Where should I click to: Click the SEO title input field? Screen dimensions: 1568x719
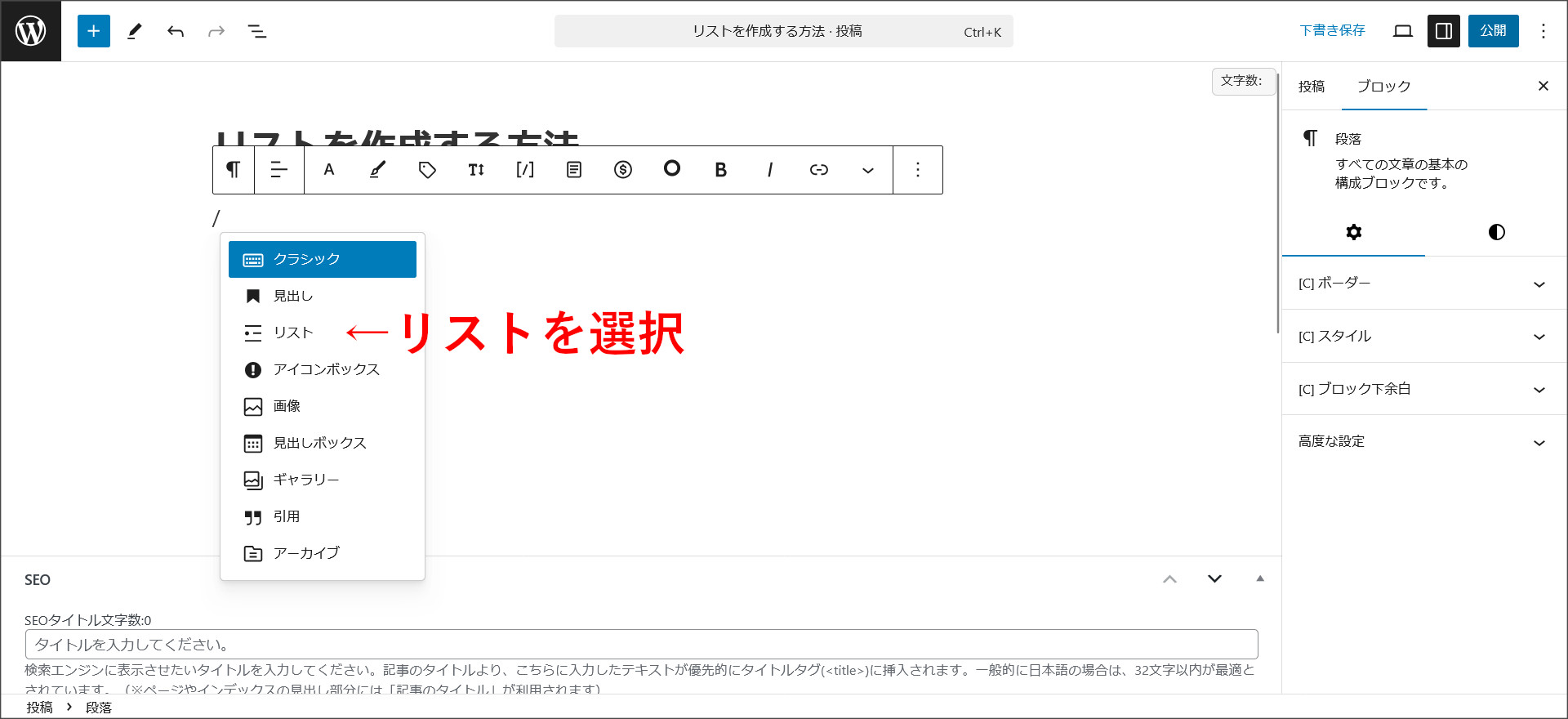tap(641, 645)
